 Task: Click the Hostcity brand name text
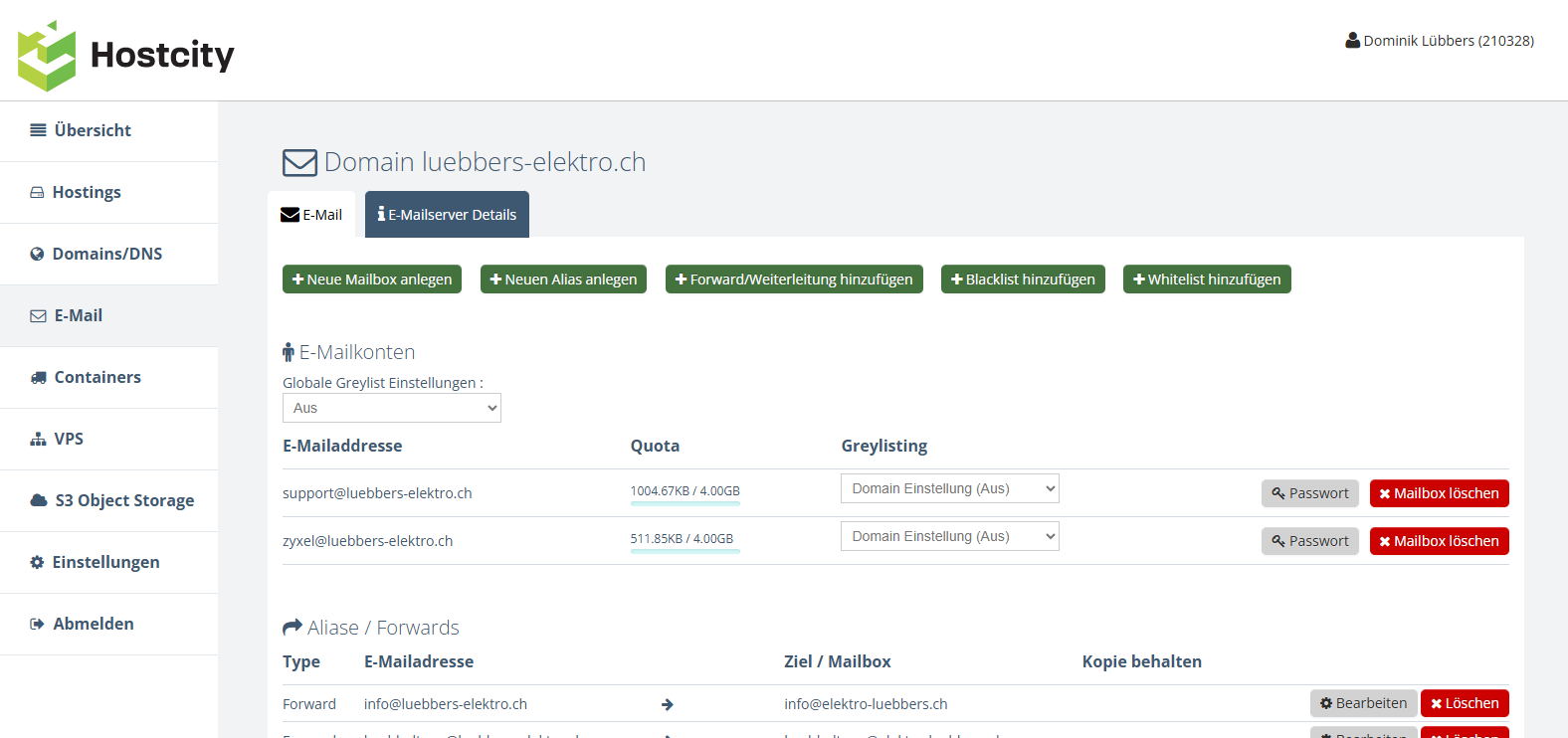click(x=162, y=55)
